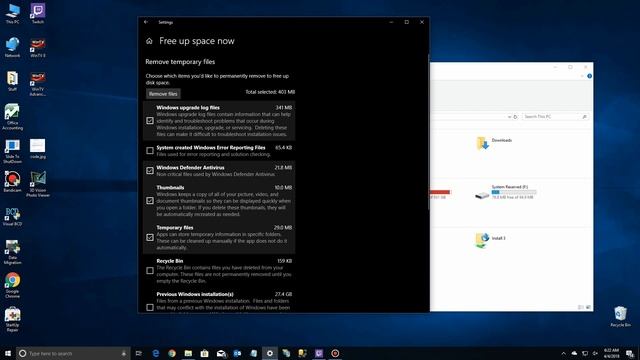Select the Install 3 item in Explorer
The height and width of the screenshot is (360, 640).
pyautogui.click(x=490, y=240)
